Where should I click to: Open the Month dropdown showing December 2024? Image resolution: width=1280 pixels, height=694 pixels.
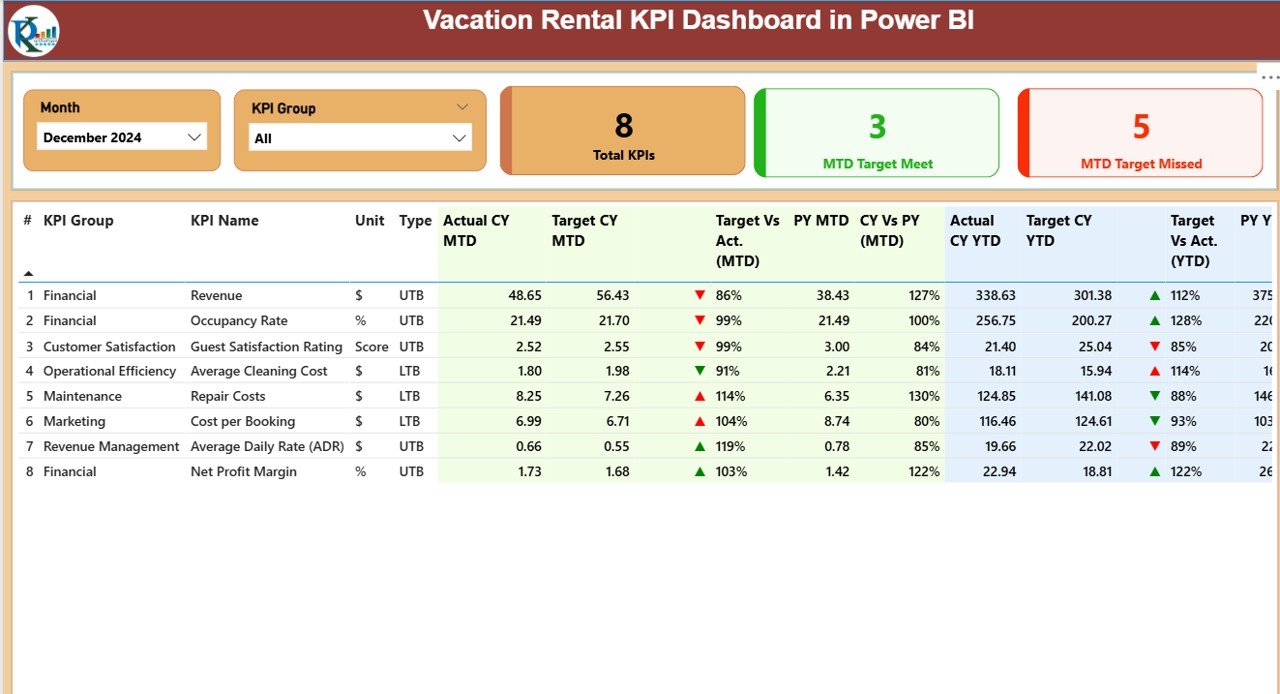[x=122, y=138]
